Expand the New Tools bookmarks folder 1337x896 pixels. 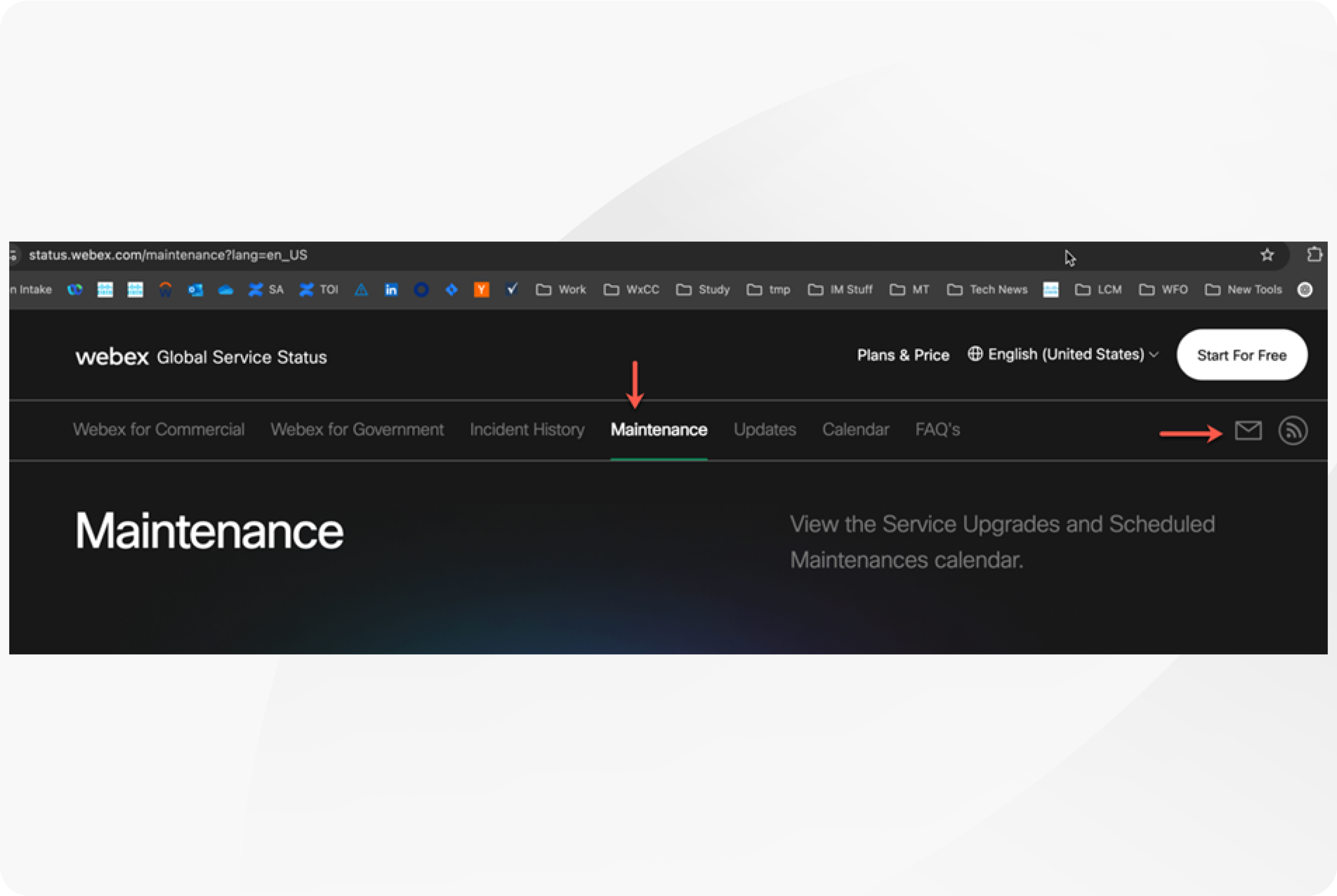[x=1243, y=290]
